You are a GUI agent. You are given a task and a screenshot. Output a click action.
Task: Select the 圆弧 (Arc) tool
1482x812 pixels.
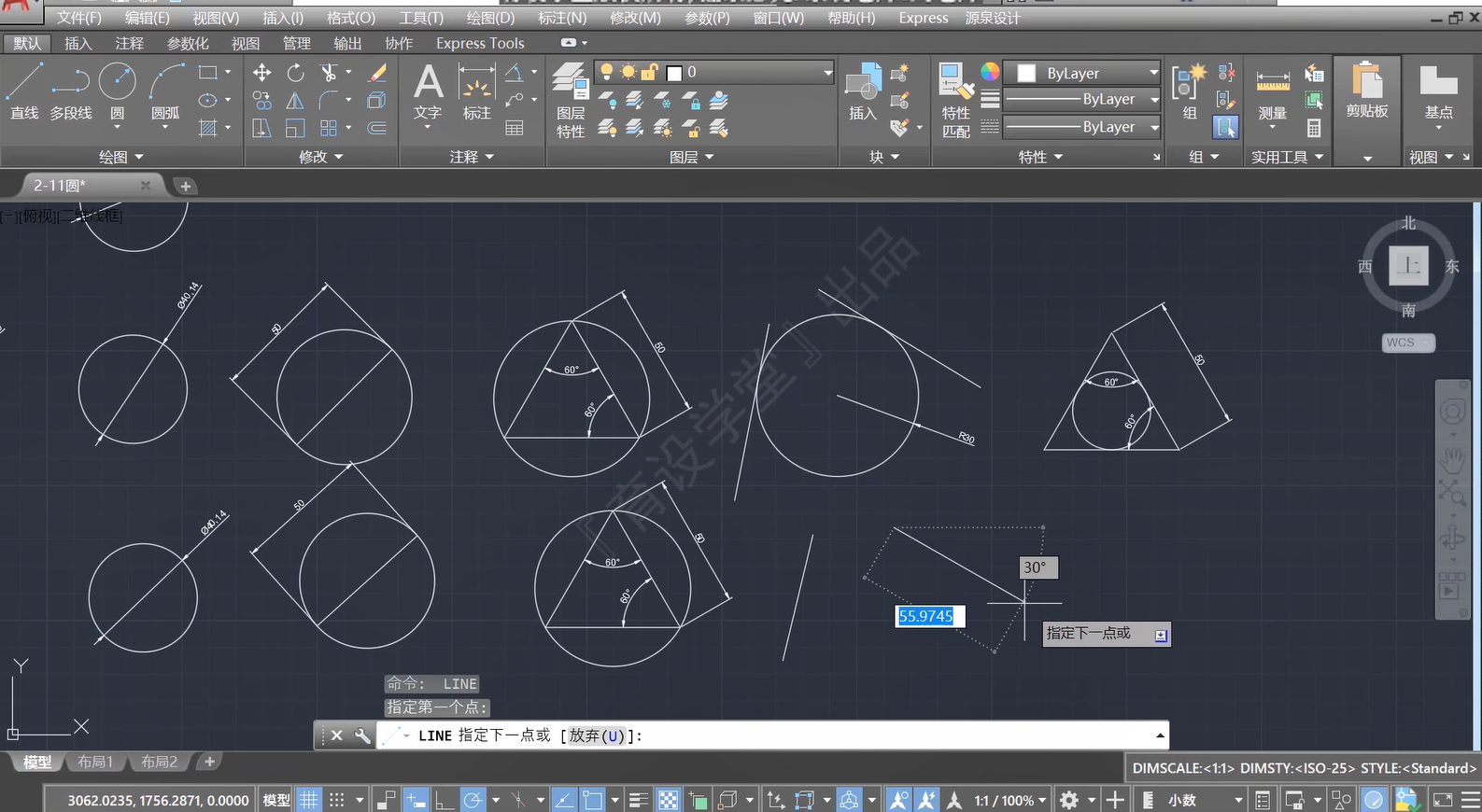165,91
